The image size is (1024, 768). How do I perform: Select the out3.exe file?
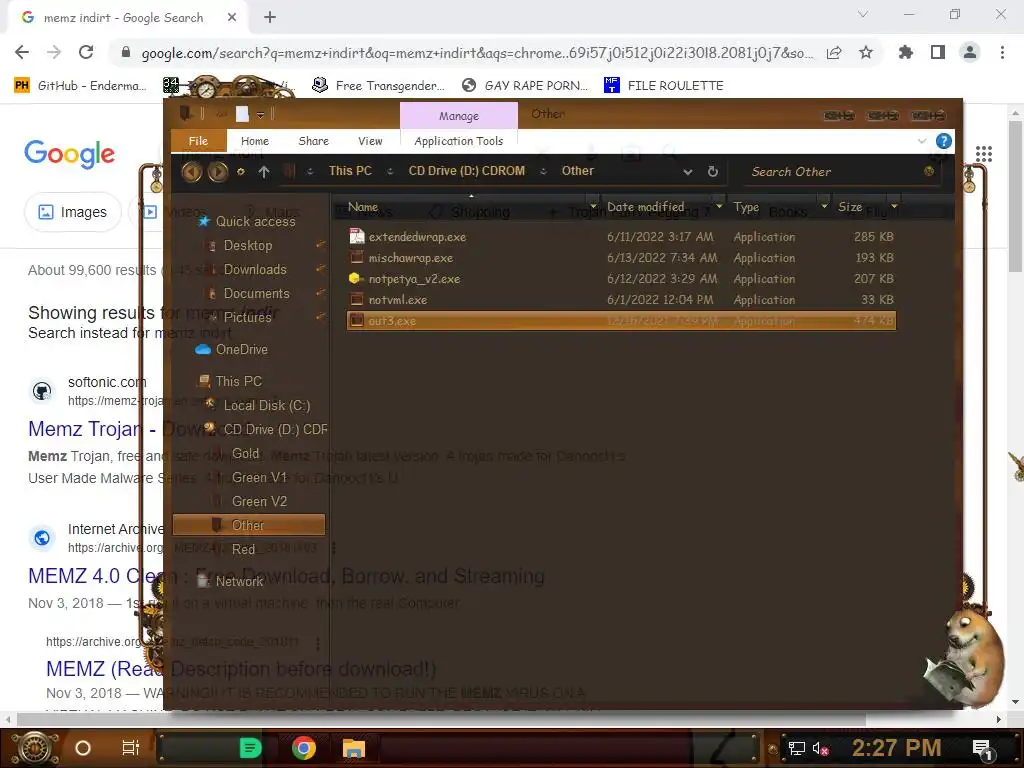[622, 321]
